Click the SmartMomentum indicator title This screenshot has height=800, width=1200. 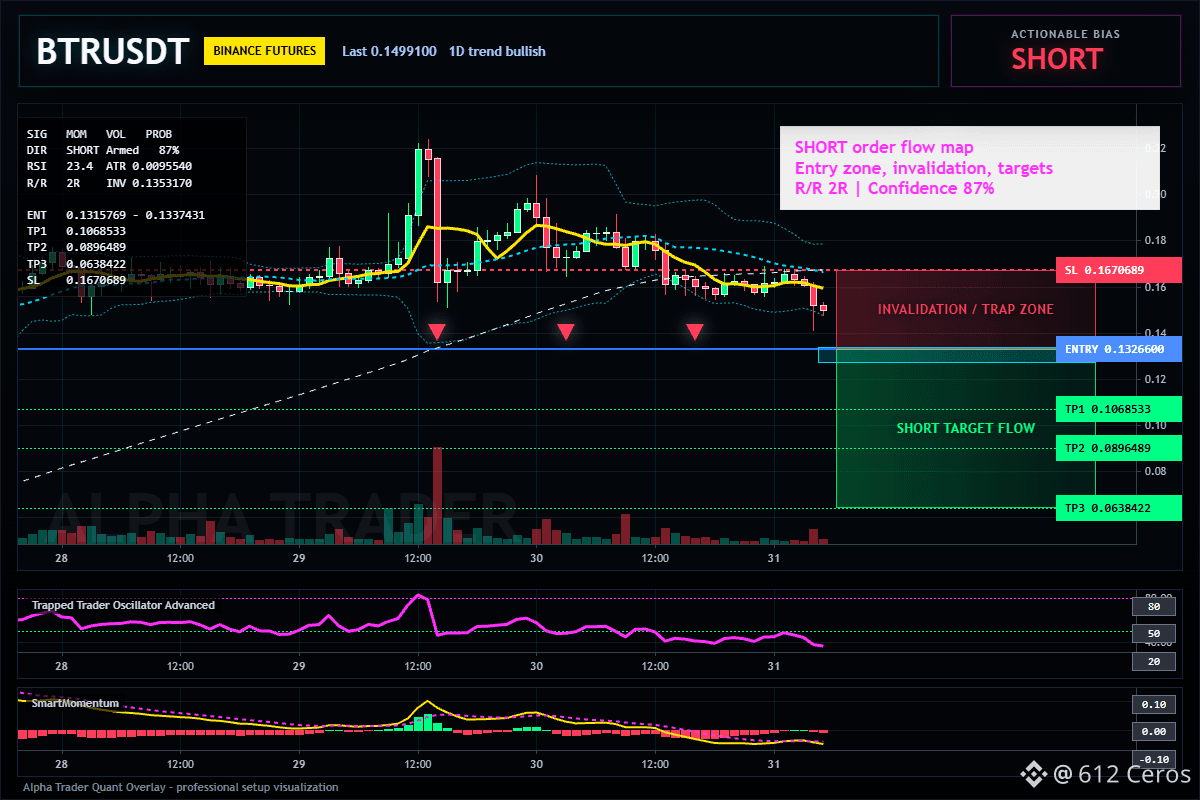coord(75,703)
